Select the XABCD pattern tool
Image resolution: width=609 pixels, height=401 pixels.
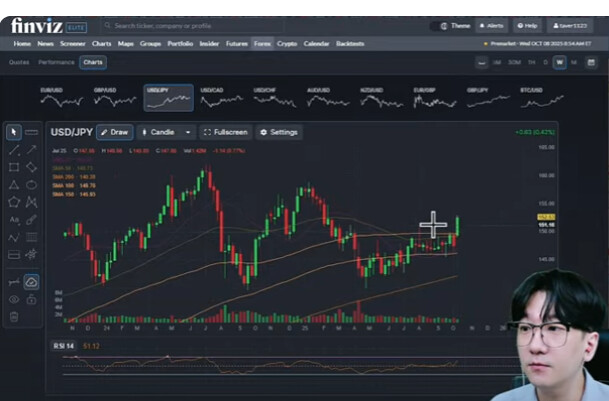[x=31, y=202]
